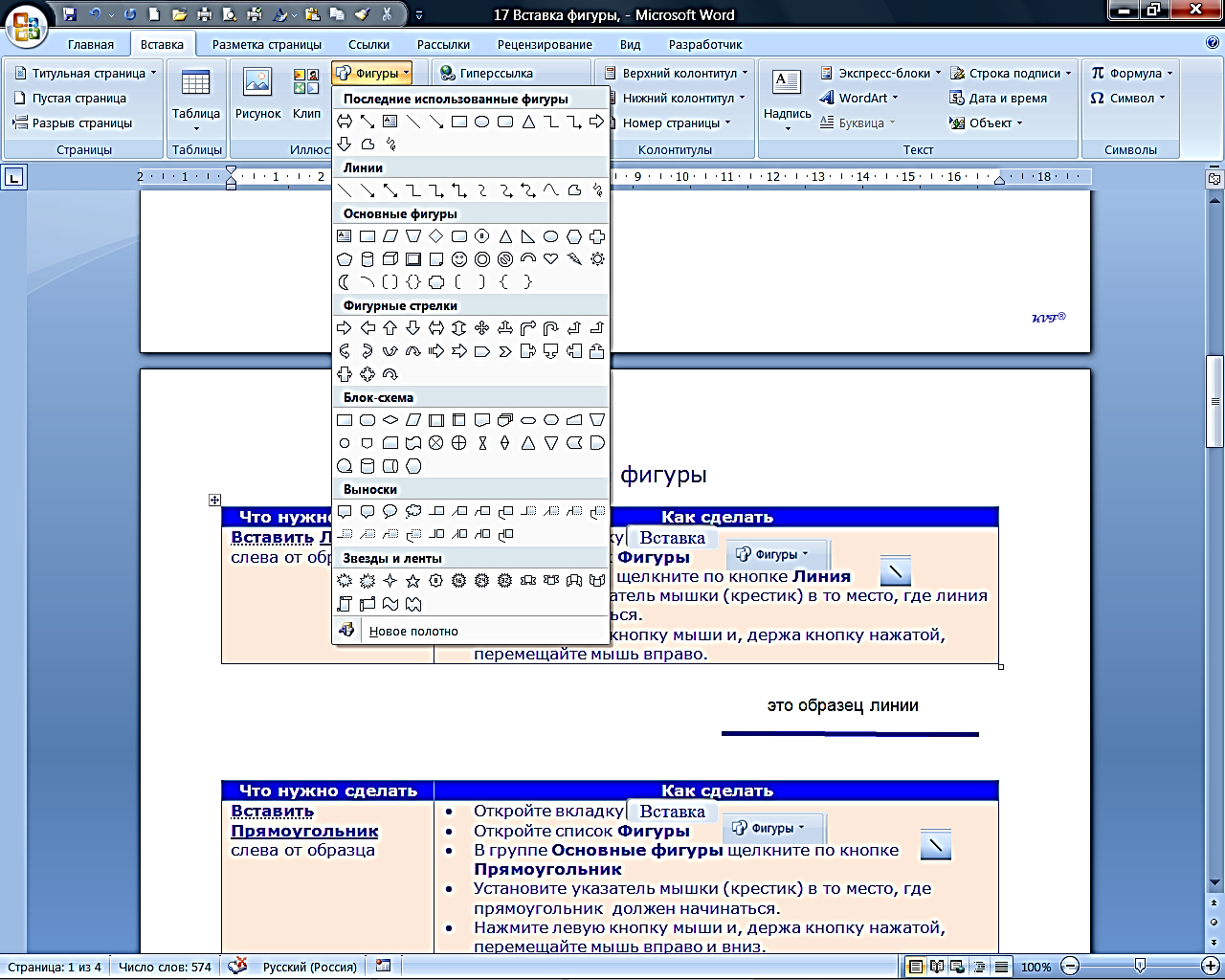Expand the Титульная страница dropdown
The height and width of the screenshot is (980, 1225).
coord(153,74)
